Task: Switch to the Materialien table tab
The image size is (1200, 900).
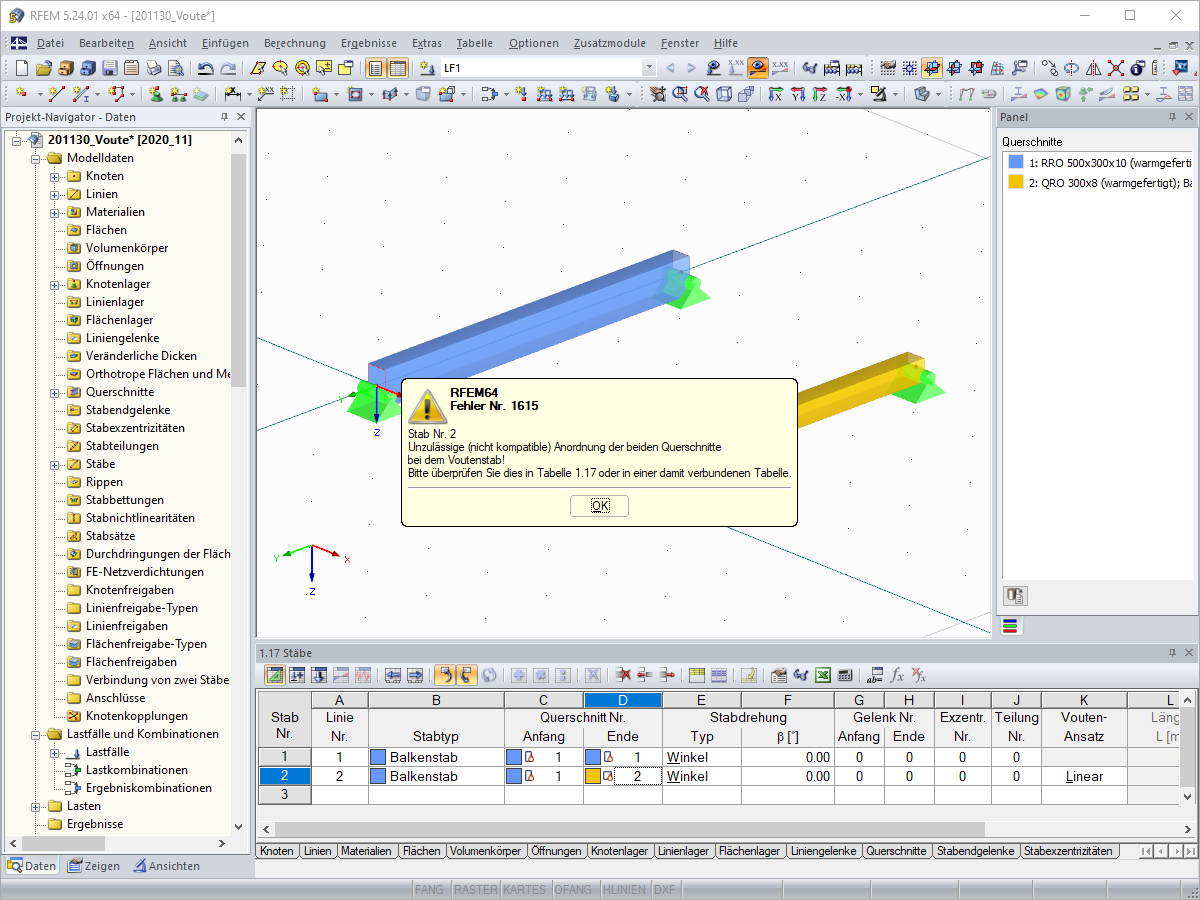Action: click(x=365, y=851)
